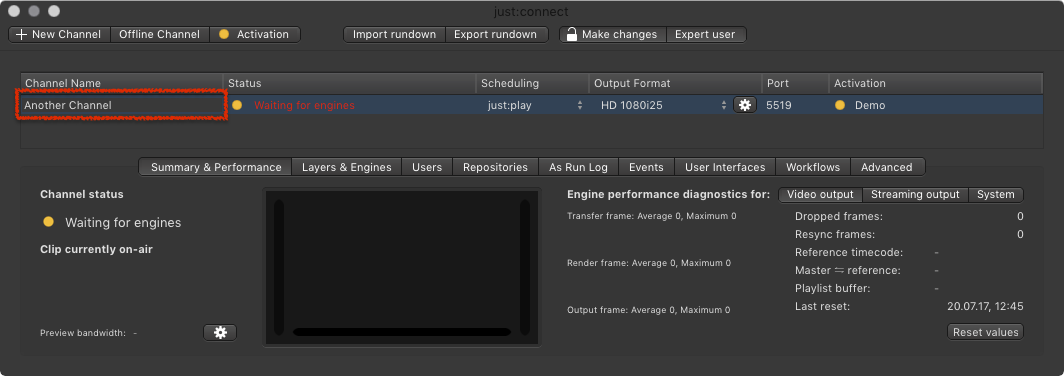Click port value 5519

click(778, 105)
